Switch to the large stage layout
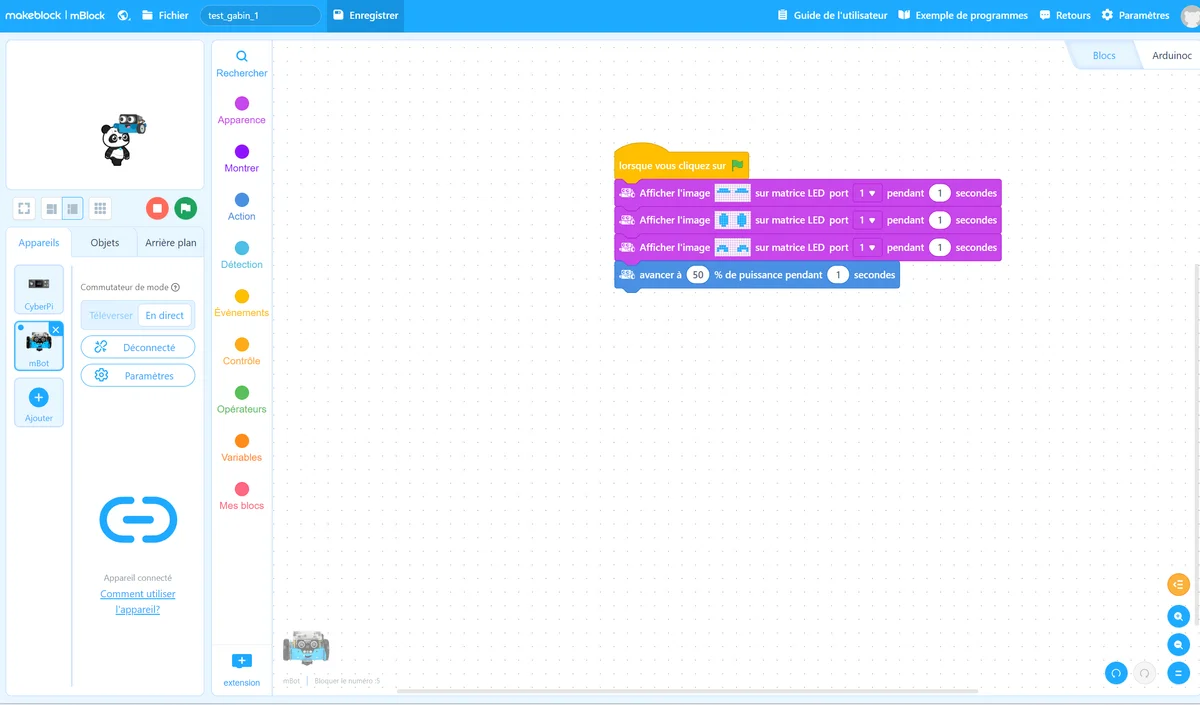The image size is (1200, 705). pos(72,208)
